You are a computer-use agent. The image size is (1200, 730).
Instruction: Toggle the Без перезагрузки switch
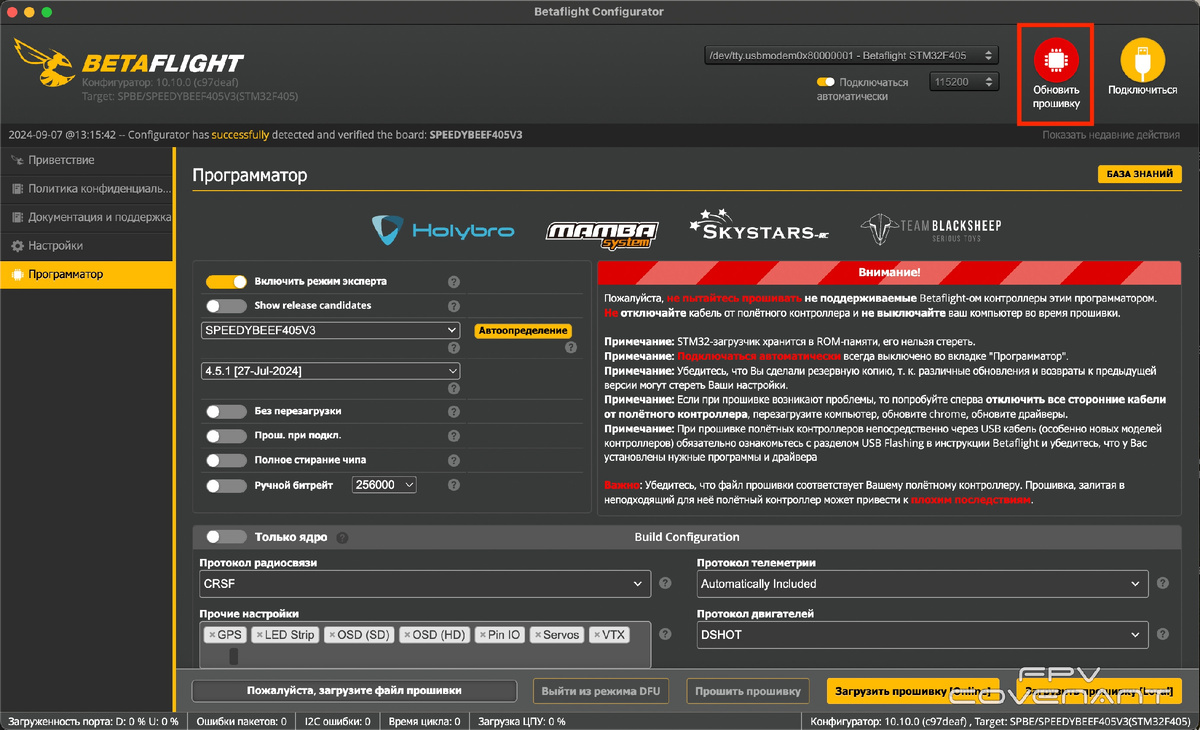coord(226,412)
